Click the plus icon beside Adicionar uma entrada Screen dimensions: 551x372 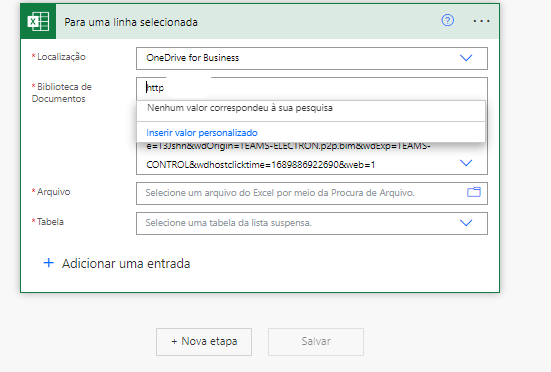click(x=48, y=263)
